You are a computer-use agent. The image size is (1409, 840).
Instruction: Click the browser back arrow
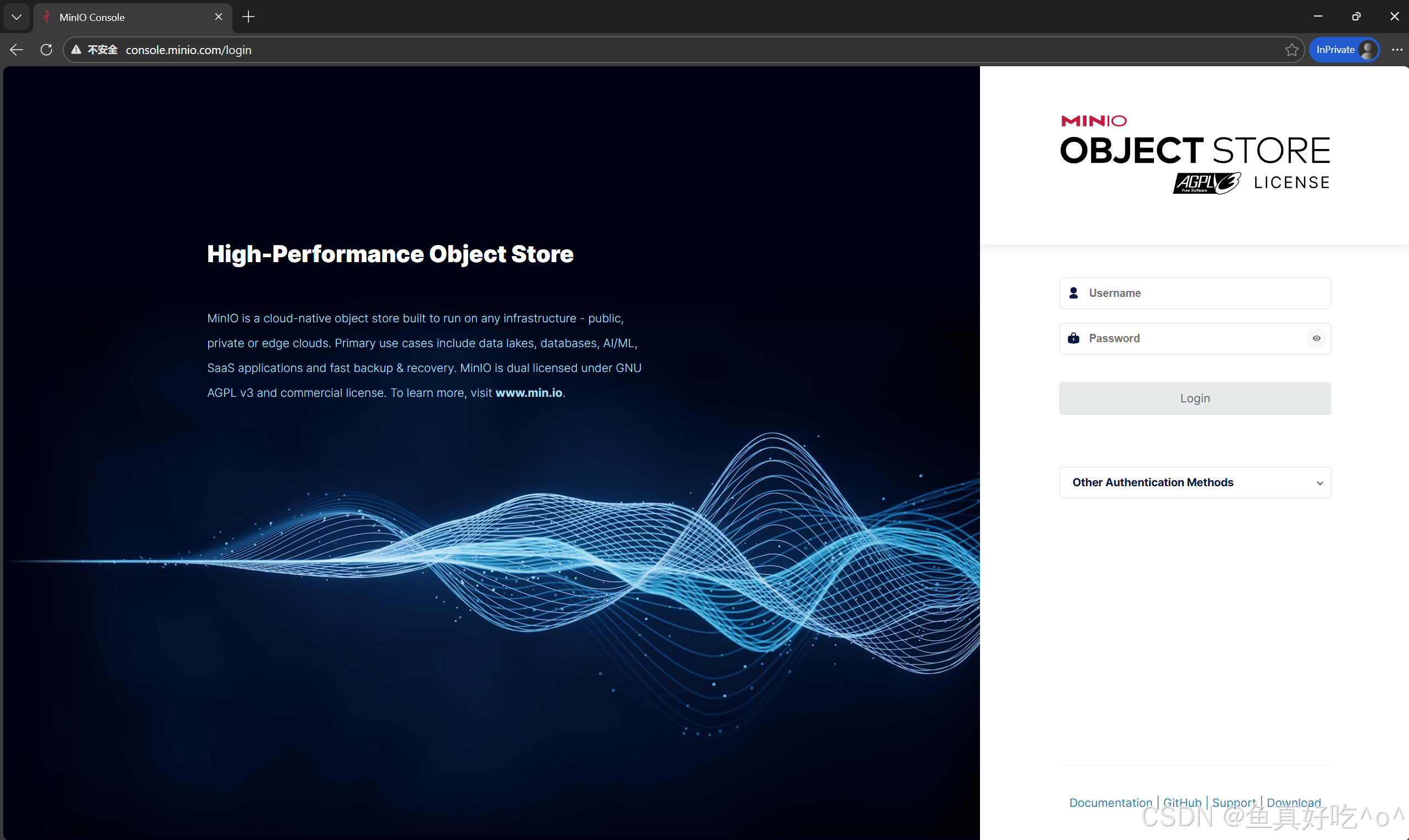click(x=17, y=50)
